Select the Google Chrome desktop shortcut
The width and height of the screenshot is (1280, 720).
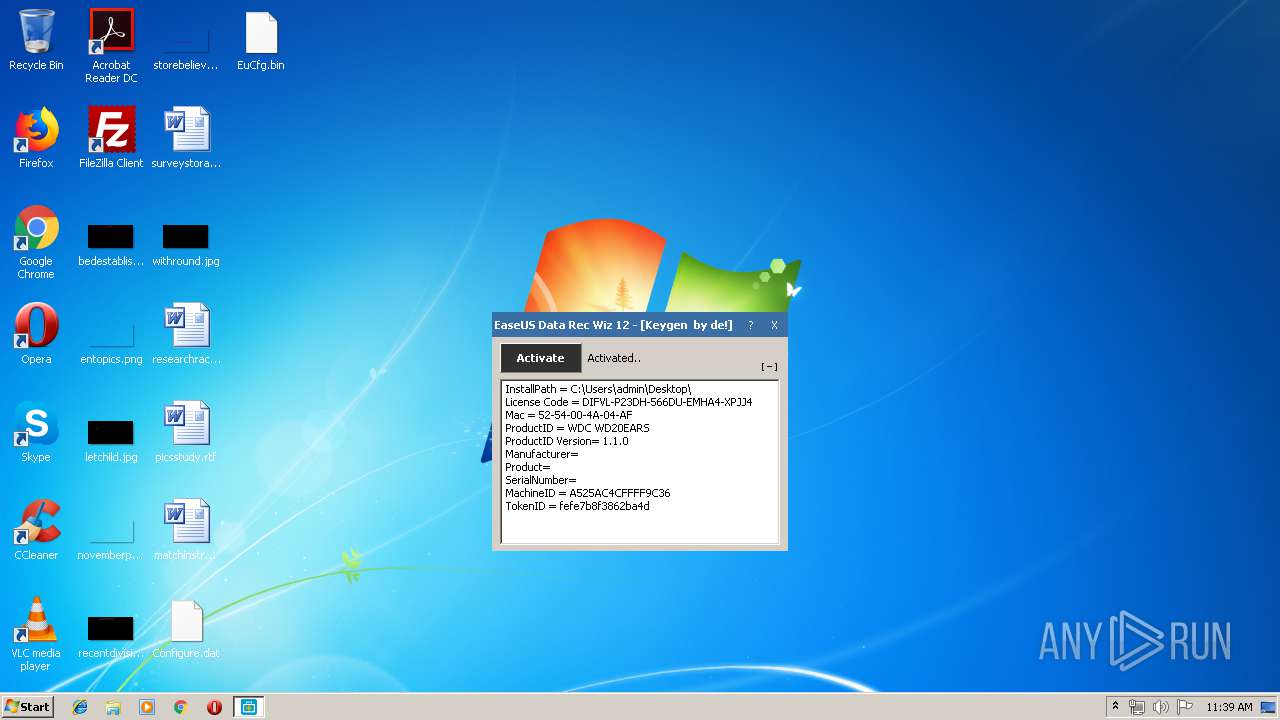click(36, 243)
